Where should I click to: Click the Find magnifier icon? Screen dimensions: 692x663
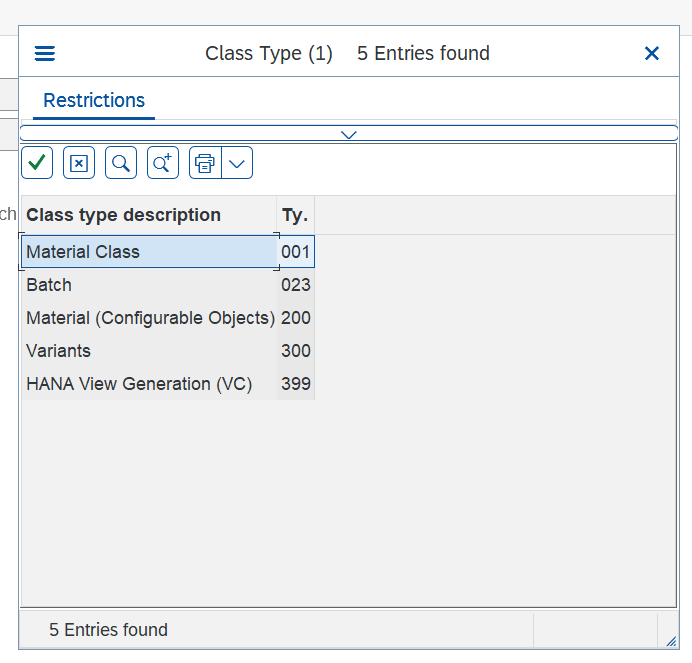click(121, 162)
